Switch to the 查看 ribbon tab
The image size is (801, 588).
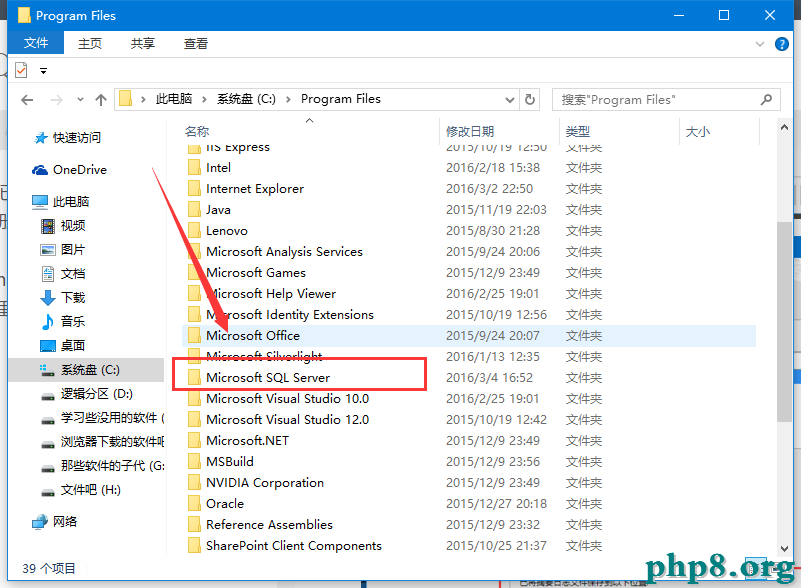[196, 43]
